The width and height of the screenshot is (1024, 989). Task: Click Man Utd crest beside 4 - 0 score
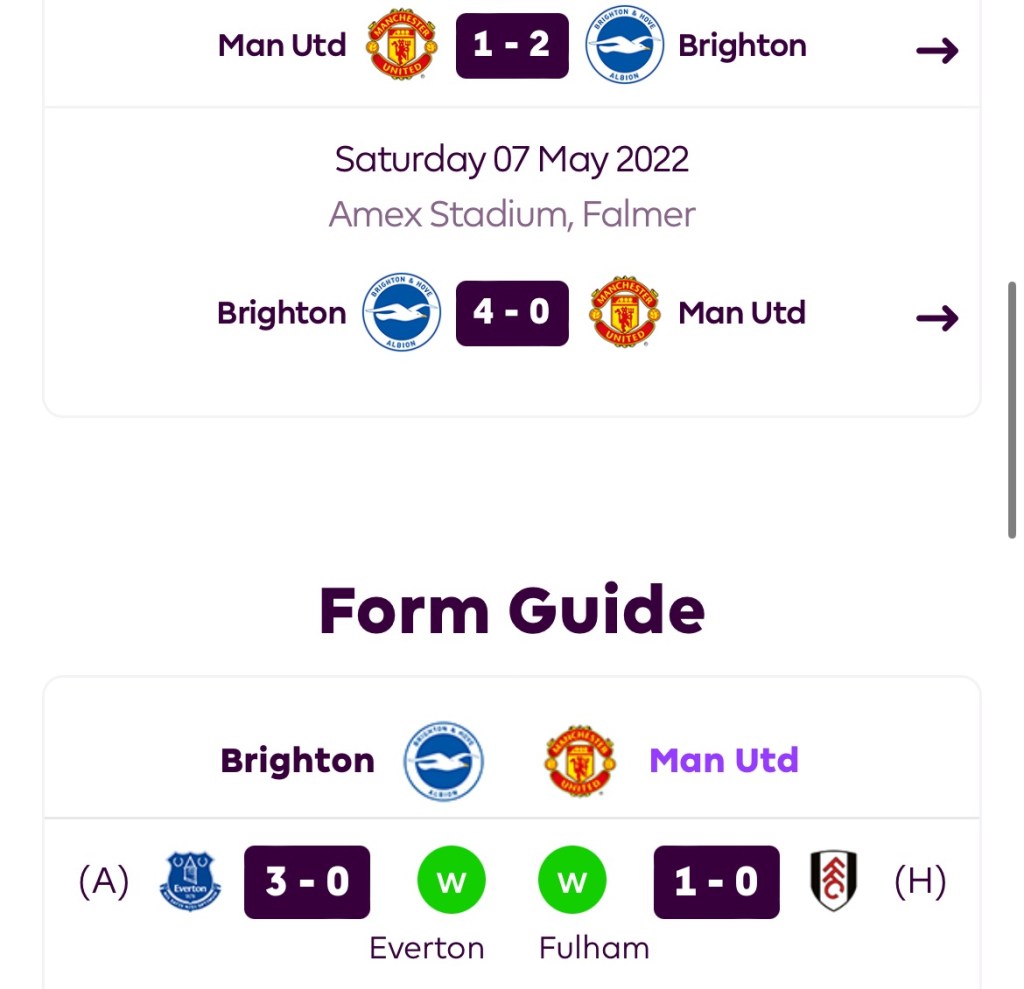tap(625, 314)
